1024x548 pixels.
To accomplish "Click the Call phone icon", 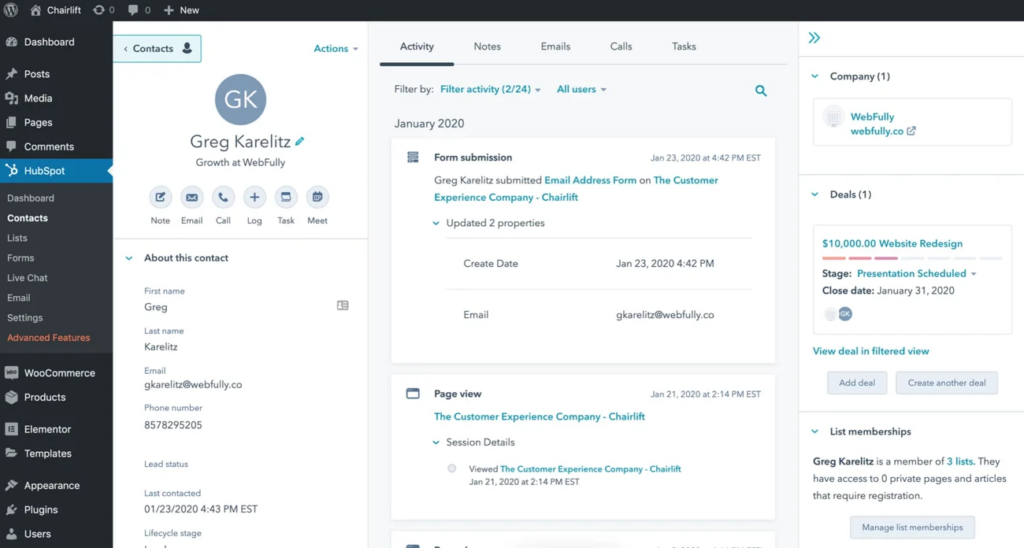I will (x=223, y=198).
